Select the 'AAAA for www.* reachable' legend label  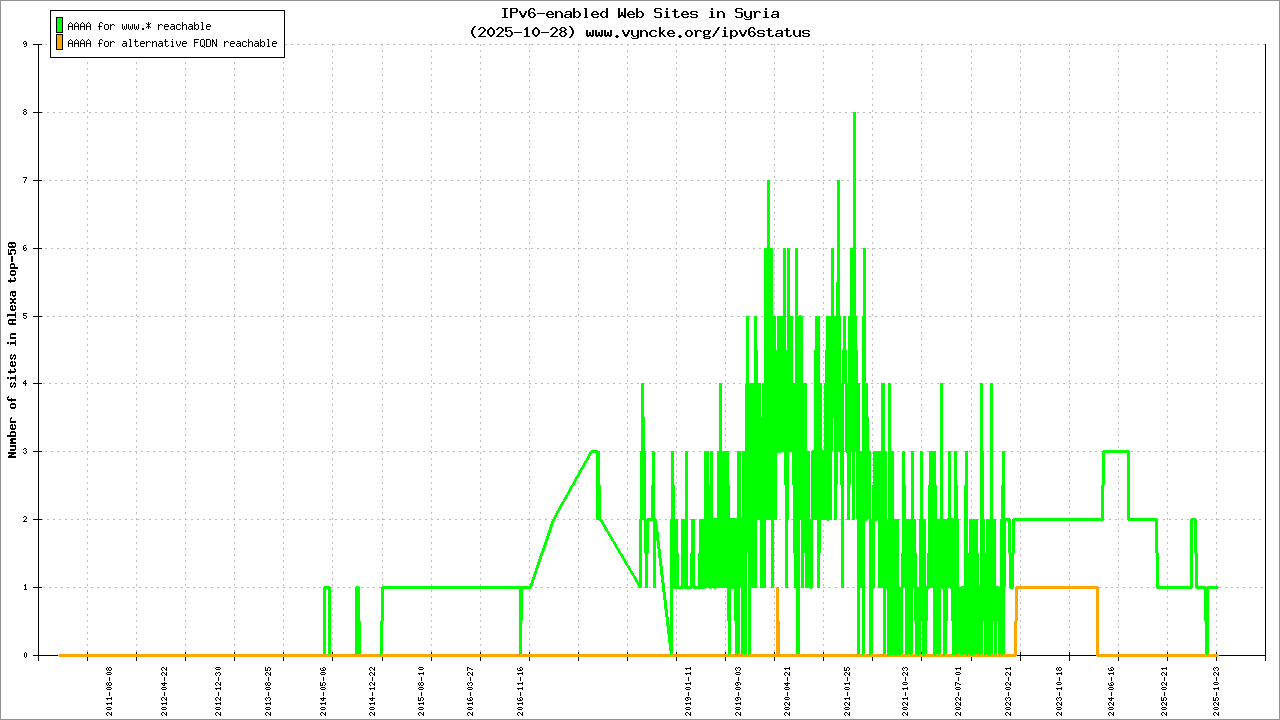coord(139,26)
